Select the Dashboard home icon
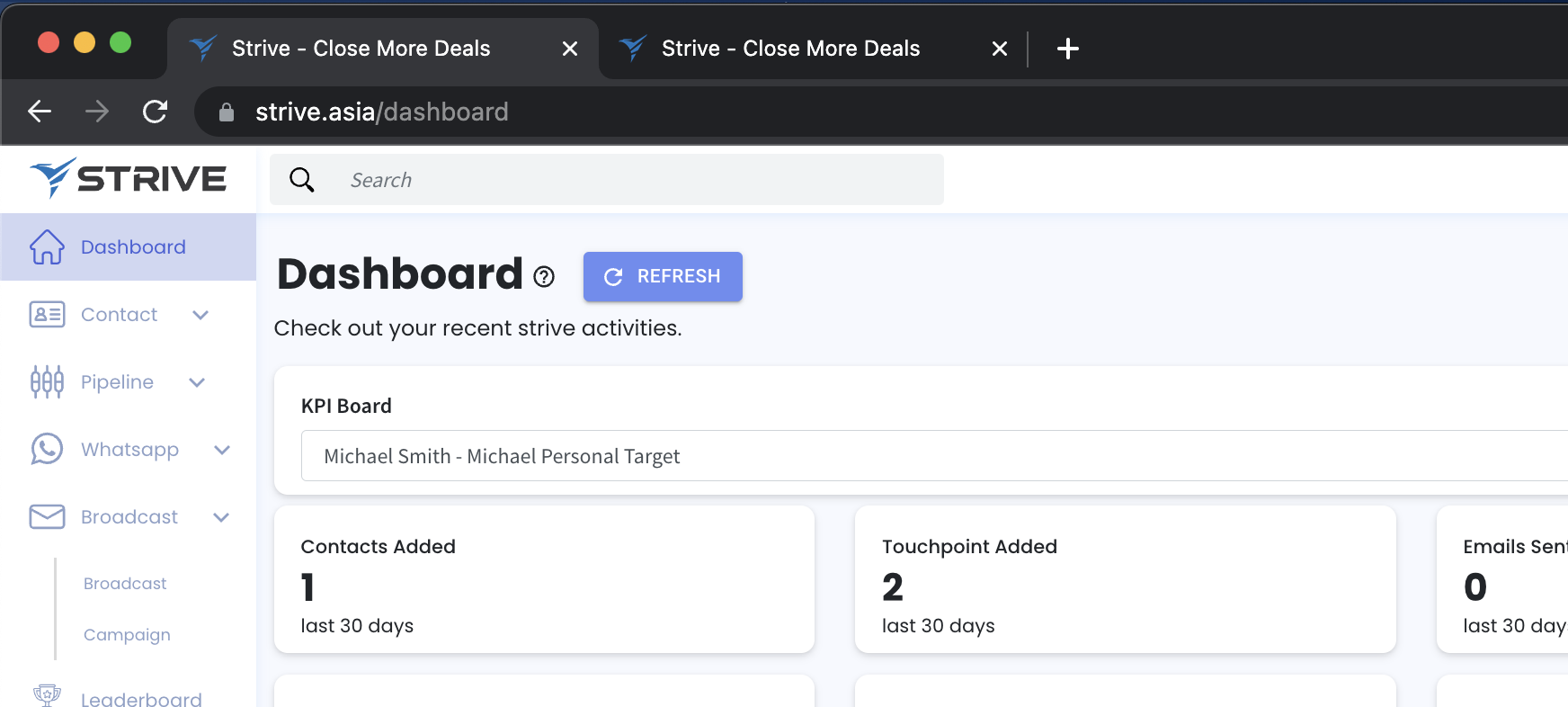The width and height of the screenshot is (1568, 707). (x=46, y=246)
